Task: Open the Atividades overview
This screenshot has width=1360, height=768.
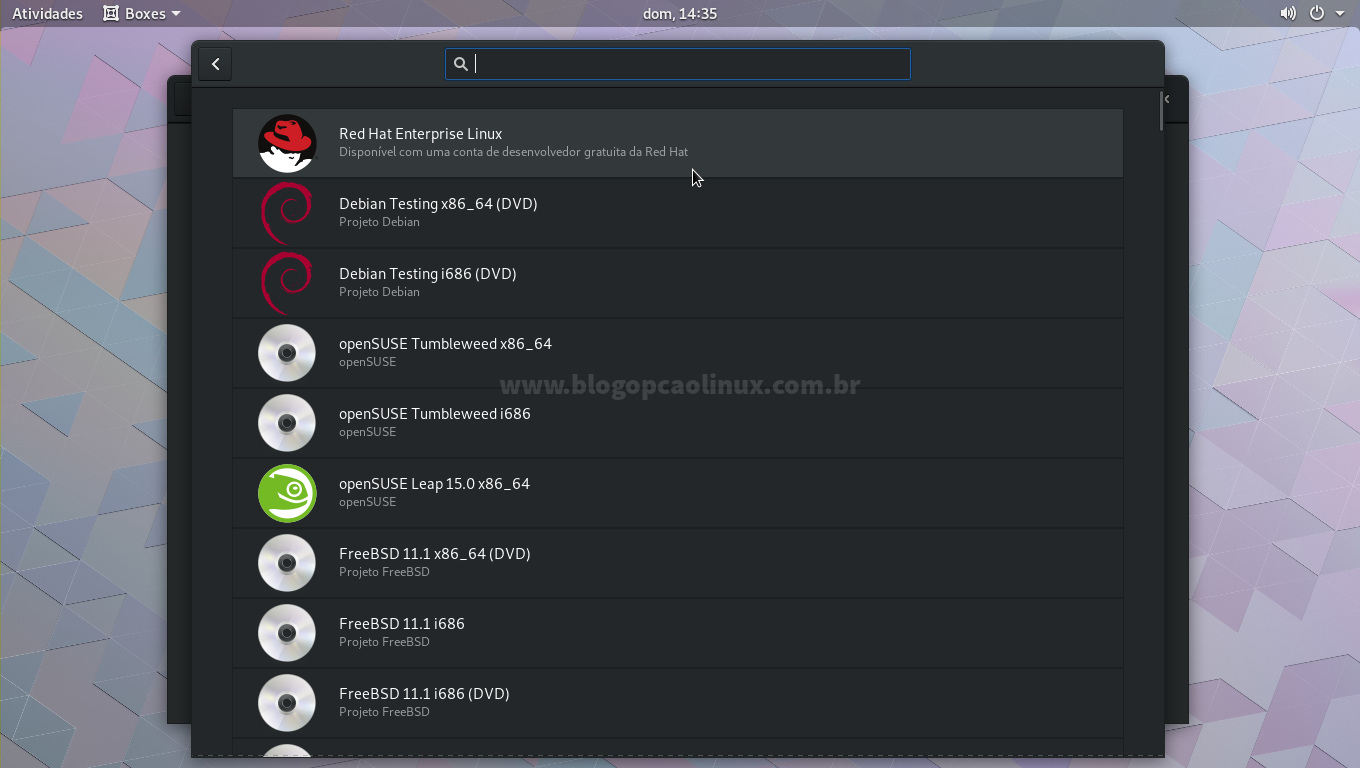Action: pos(47,14)
